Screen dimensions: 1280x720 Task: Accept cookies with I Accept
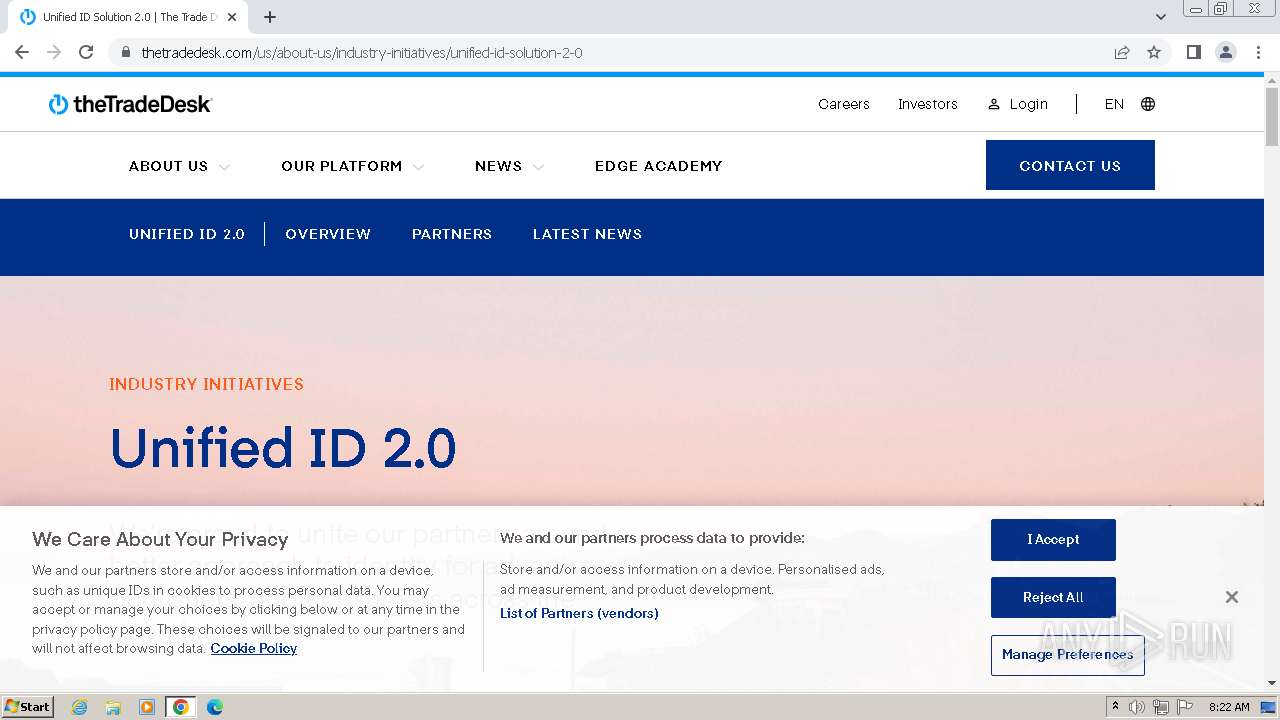pos(1053,540)
